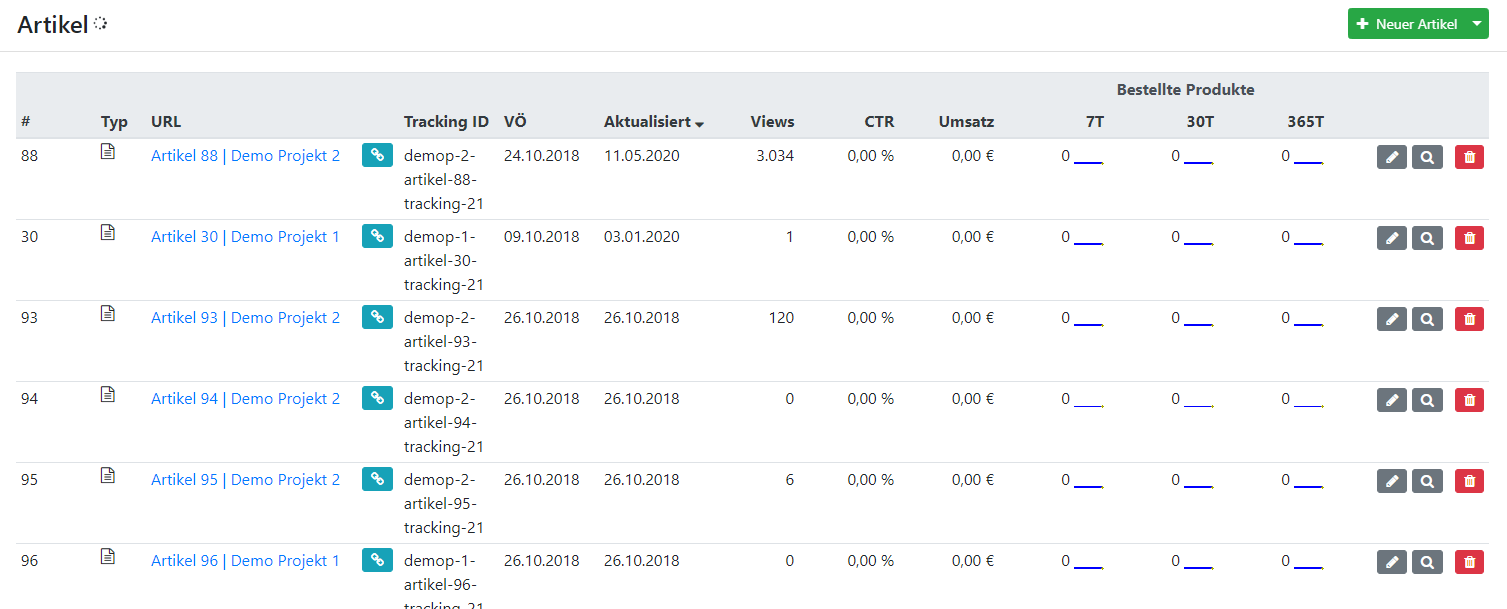Sort table by CTR column header
This screenshot has width=1507, height=609.
(880, 122)
